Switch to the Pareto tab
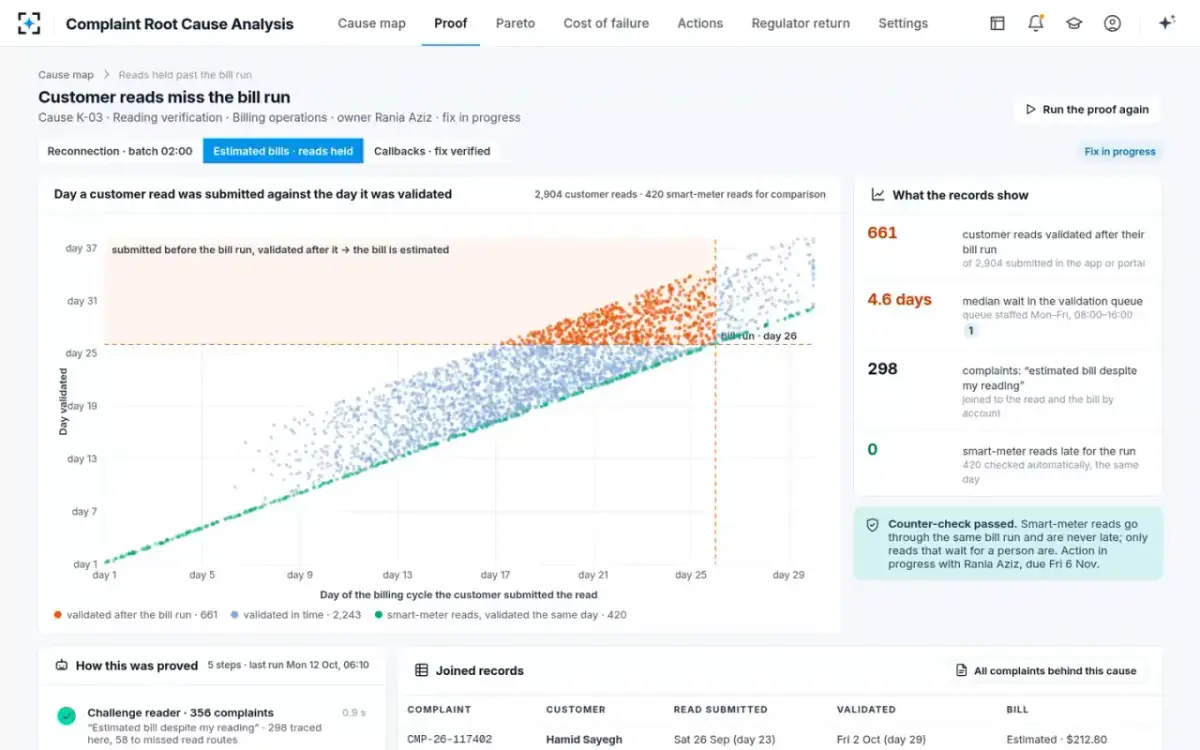 [515, 23]
